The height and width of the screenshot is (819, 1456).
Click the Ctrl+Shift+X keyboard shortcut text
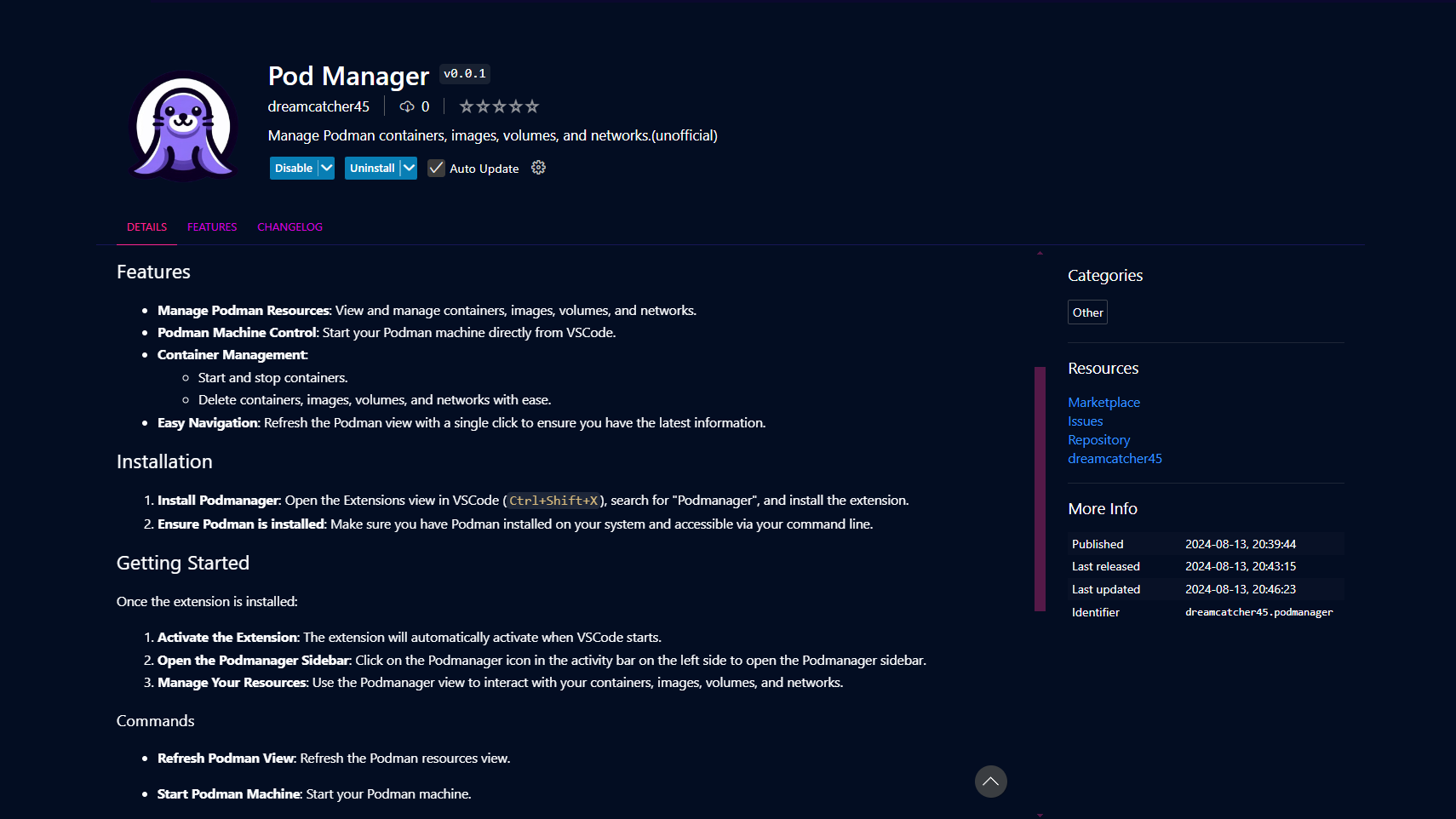pos(553,501)
